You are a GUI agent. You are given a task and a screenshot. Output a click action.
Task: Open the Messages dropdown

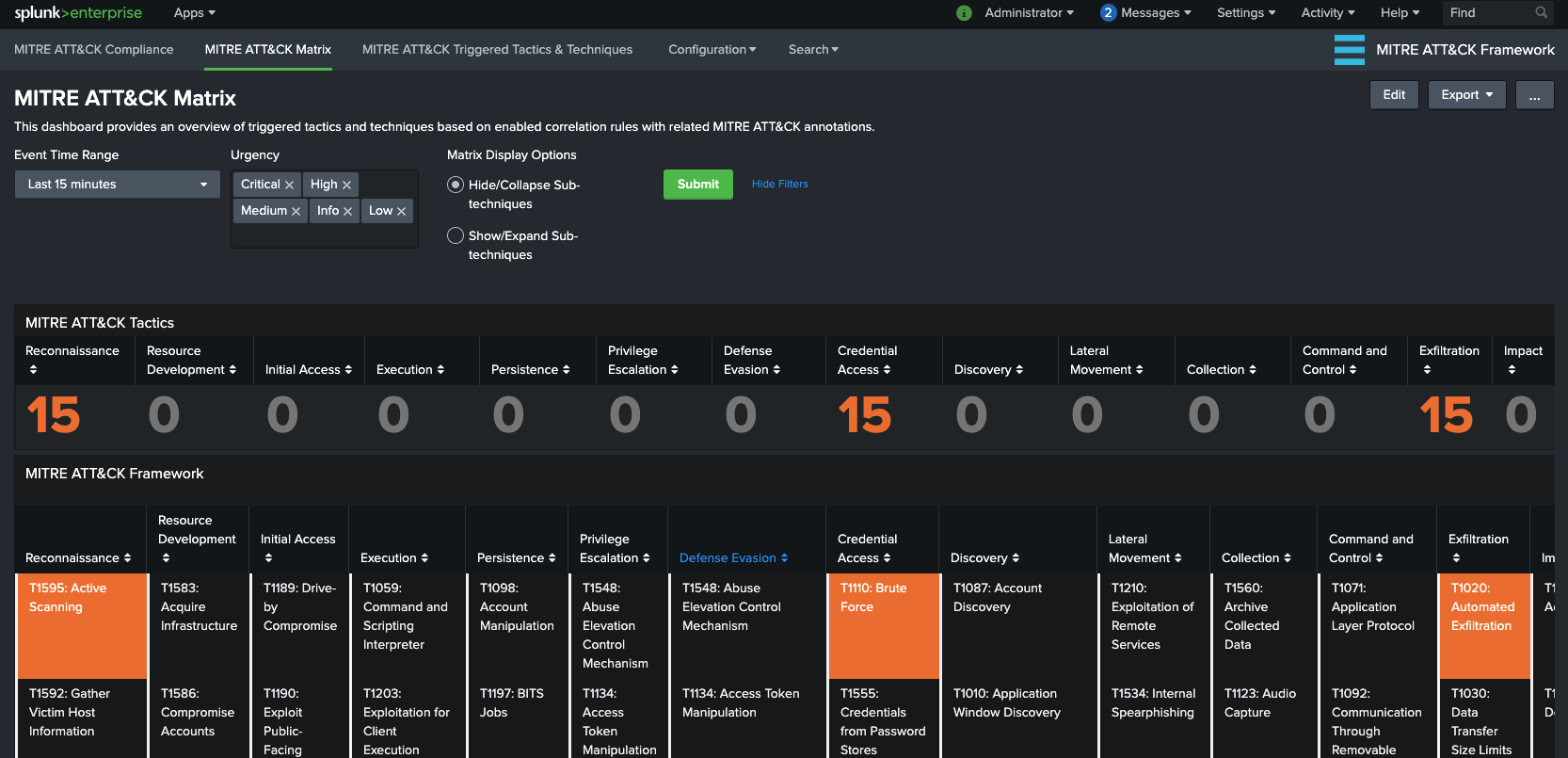pos(1156,13)
